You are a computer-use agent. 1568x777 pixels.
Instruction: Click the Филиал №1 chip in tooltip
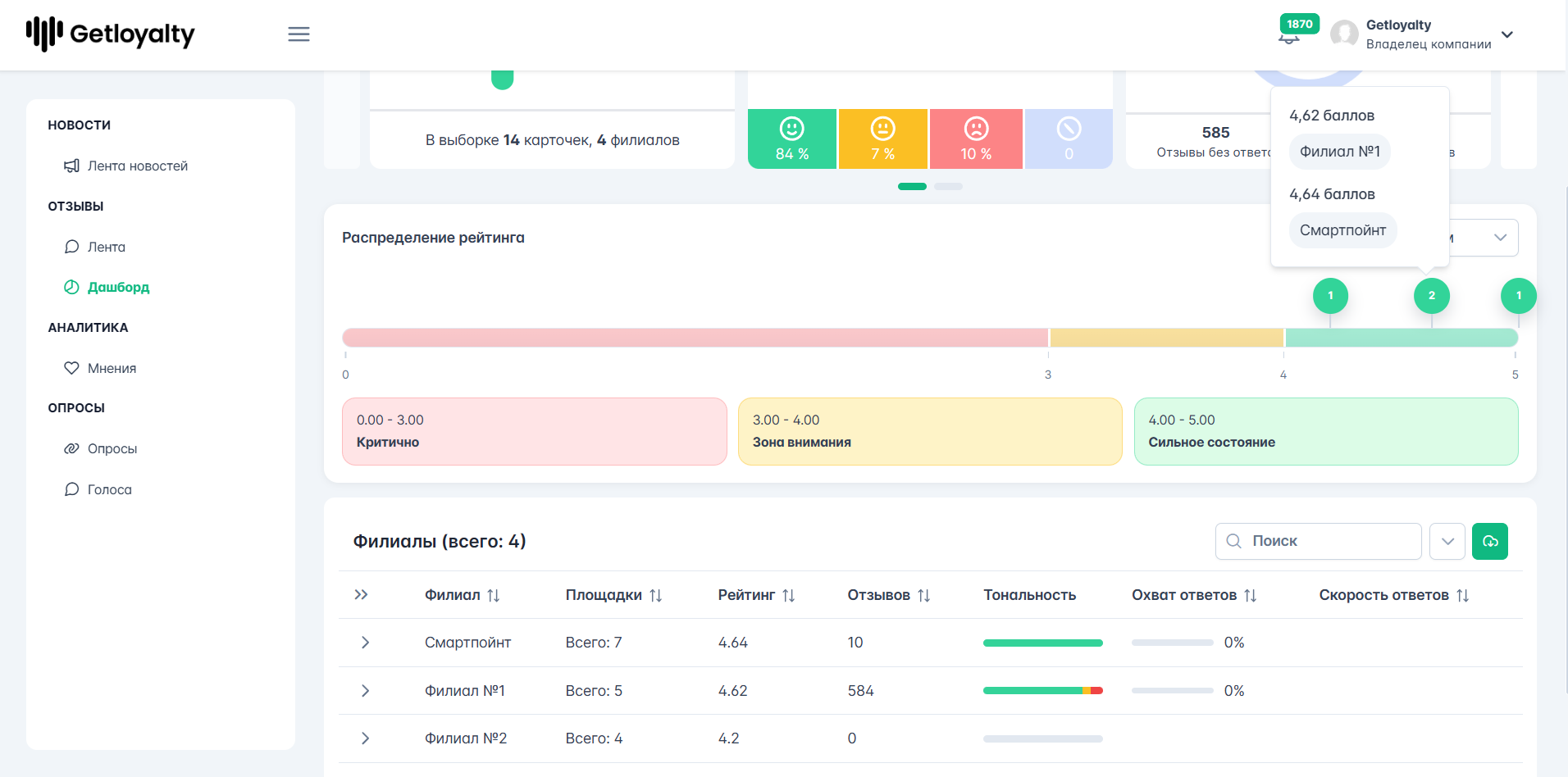pyautogui.click(x=1340, y=152)
